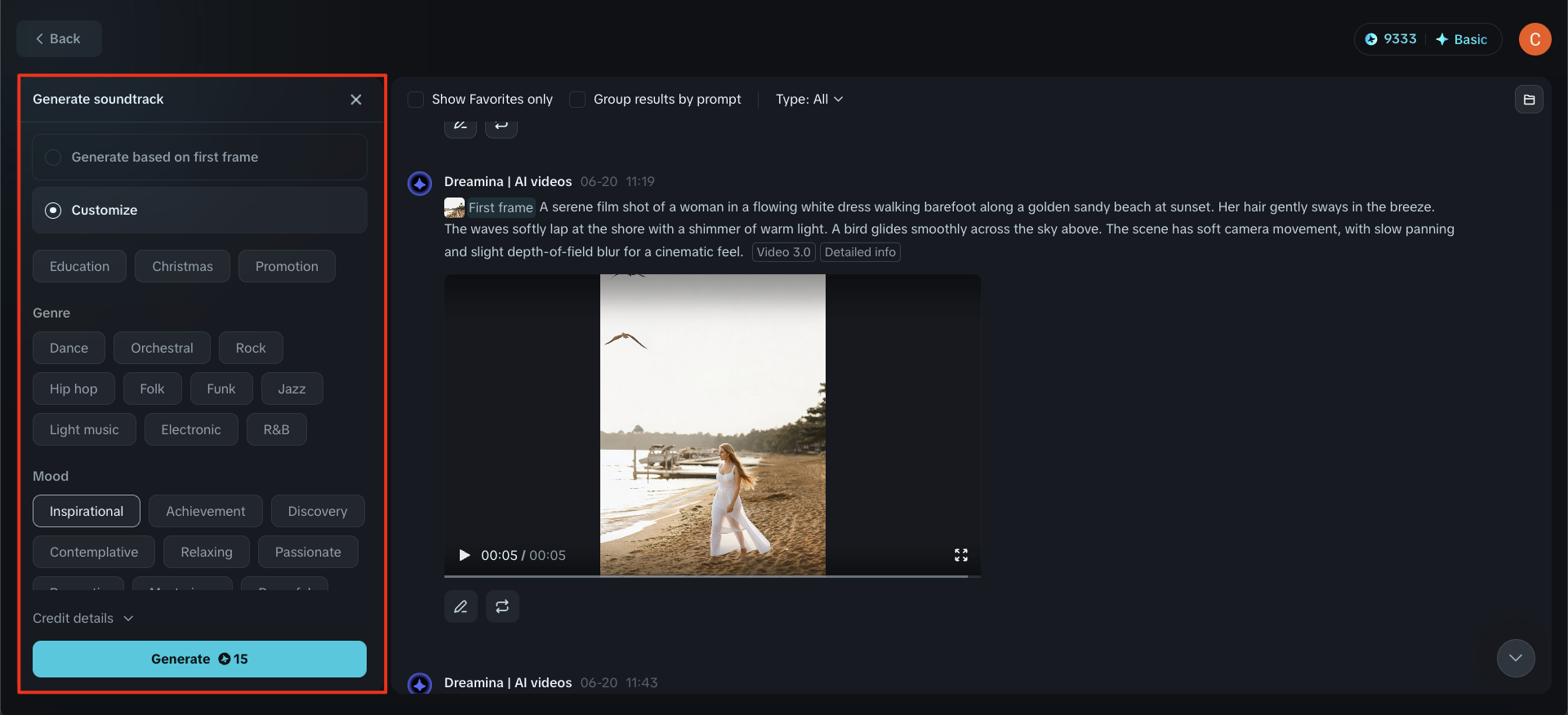Open the beach video in fullscreen
1568x715 pixels.
point(961,555)
